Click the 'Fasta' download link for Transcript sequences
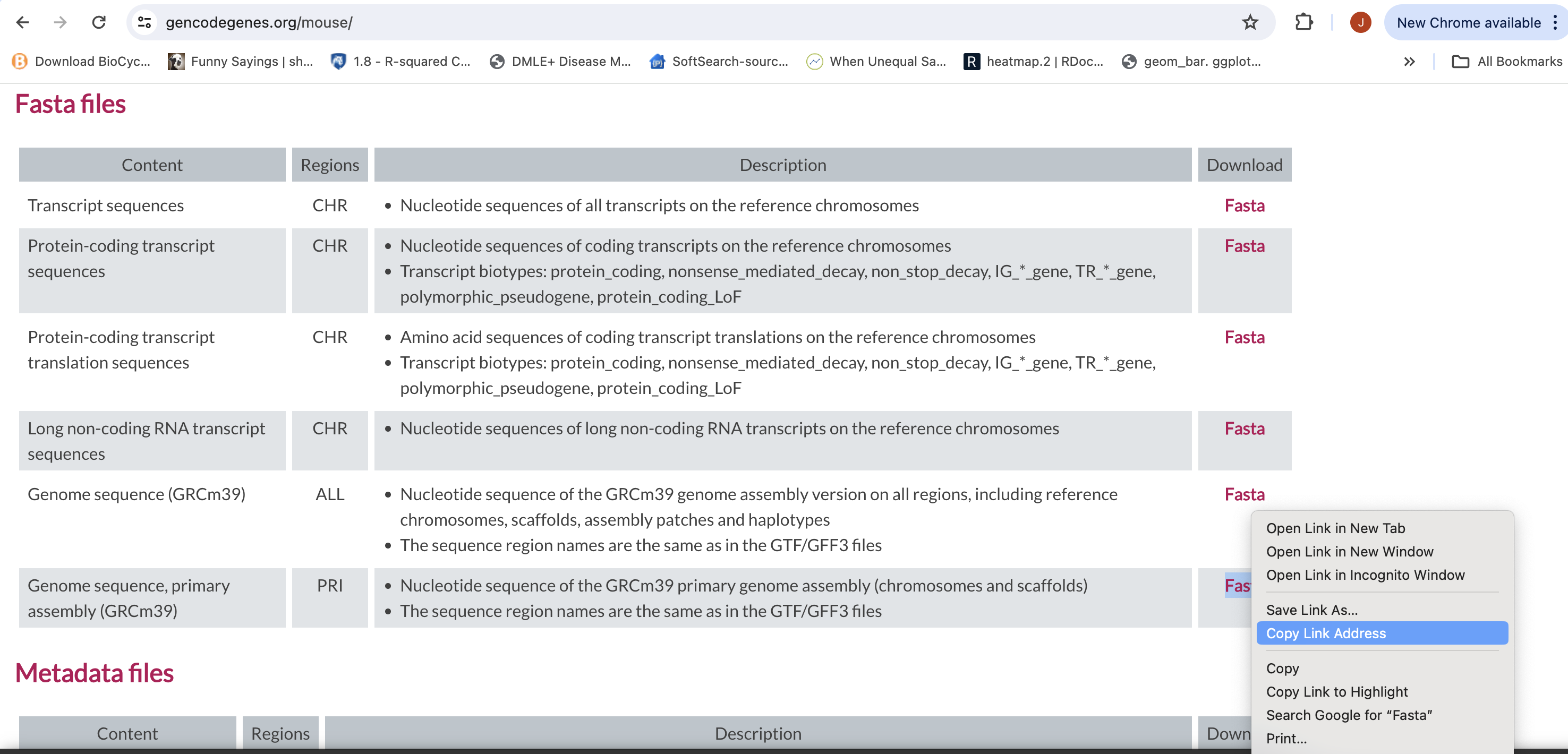Screen dimensions: 1568x754 tap(1244, 205)
